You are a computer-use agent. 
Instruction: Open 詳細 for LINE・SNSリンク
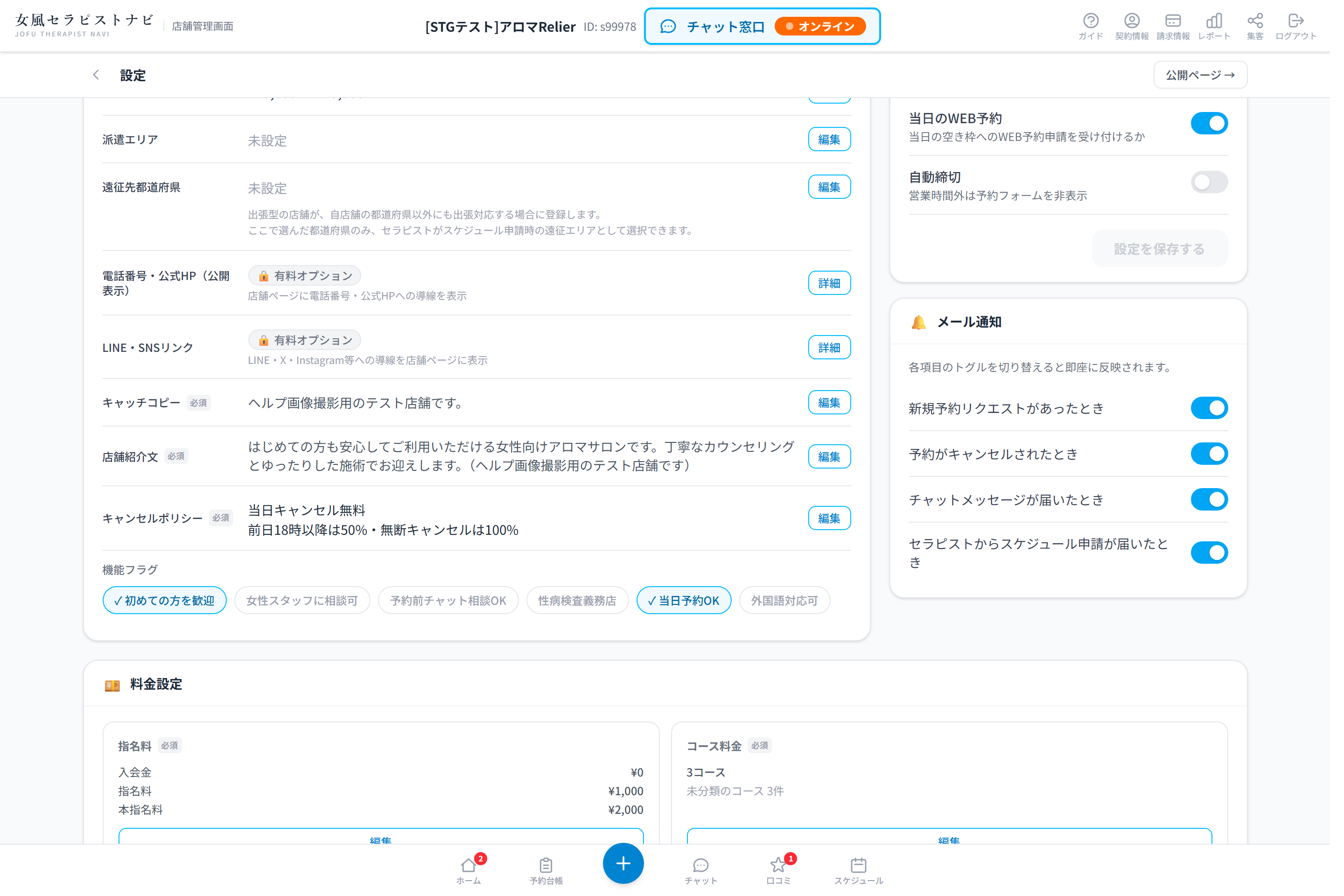[838, 351]
